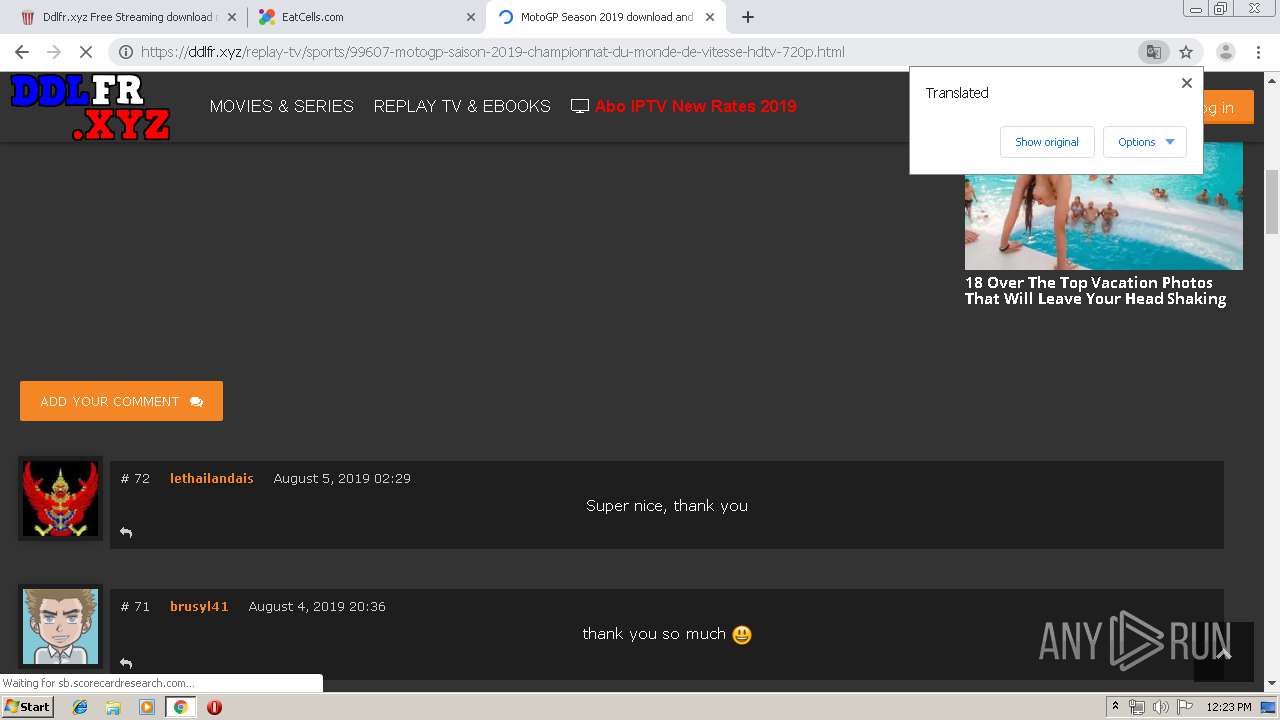Screen dimensions: 1280x720
Task: Open lethailandais user profile link
Action: coord(211,478)
